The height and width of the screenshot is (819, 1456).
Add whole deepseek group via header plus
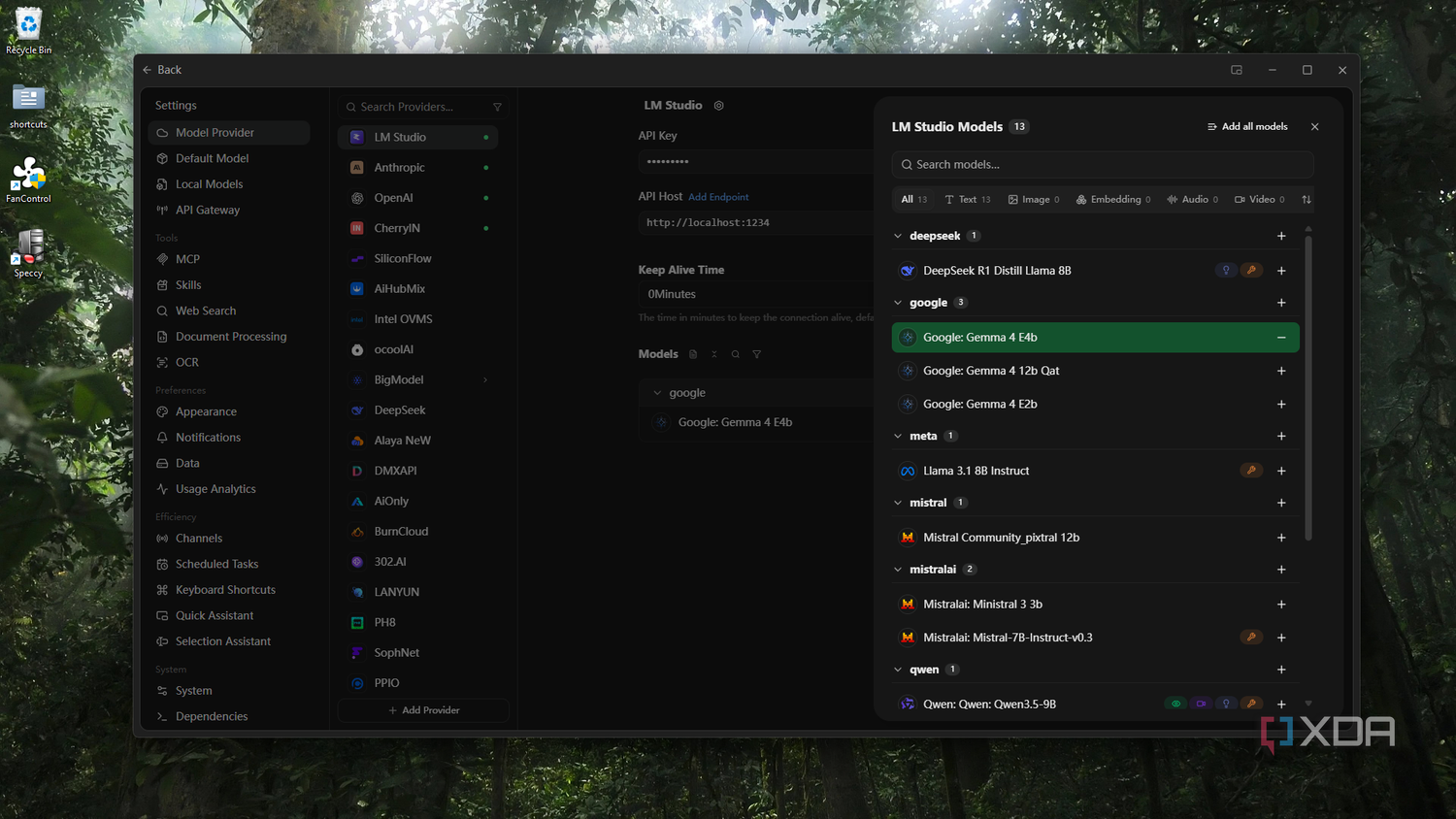click(x=1281, y=236)
